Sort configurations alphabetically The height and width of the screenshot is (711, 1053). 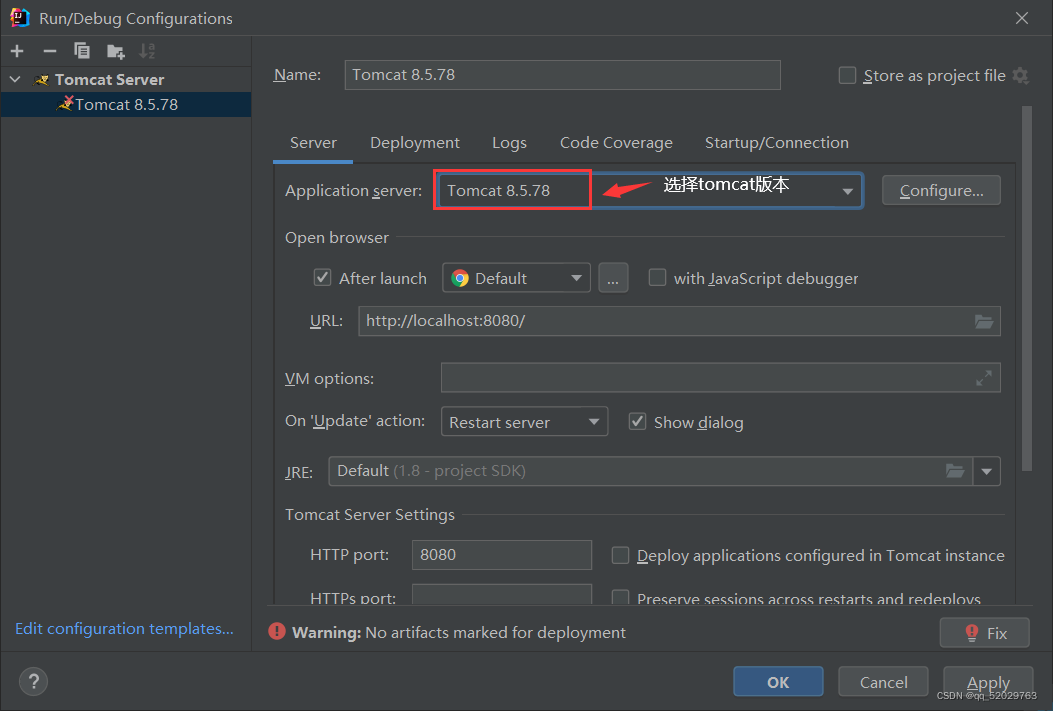[147, 51]
